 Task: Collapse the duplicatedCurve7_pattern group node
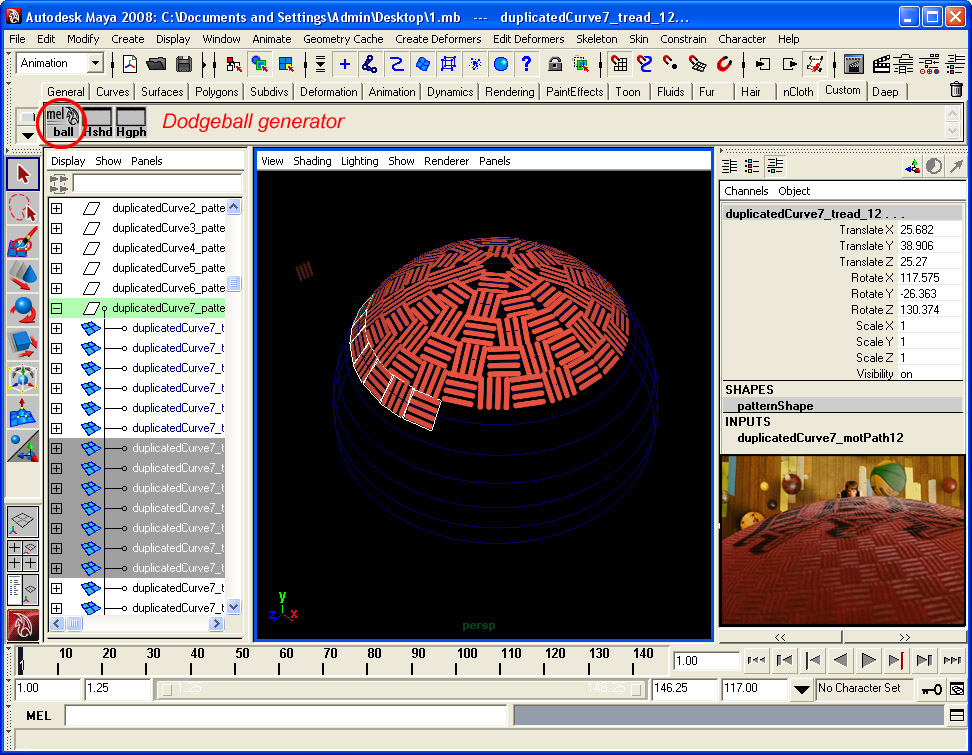(57, 308)
